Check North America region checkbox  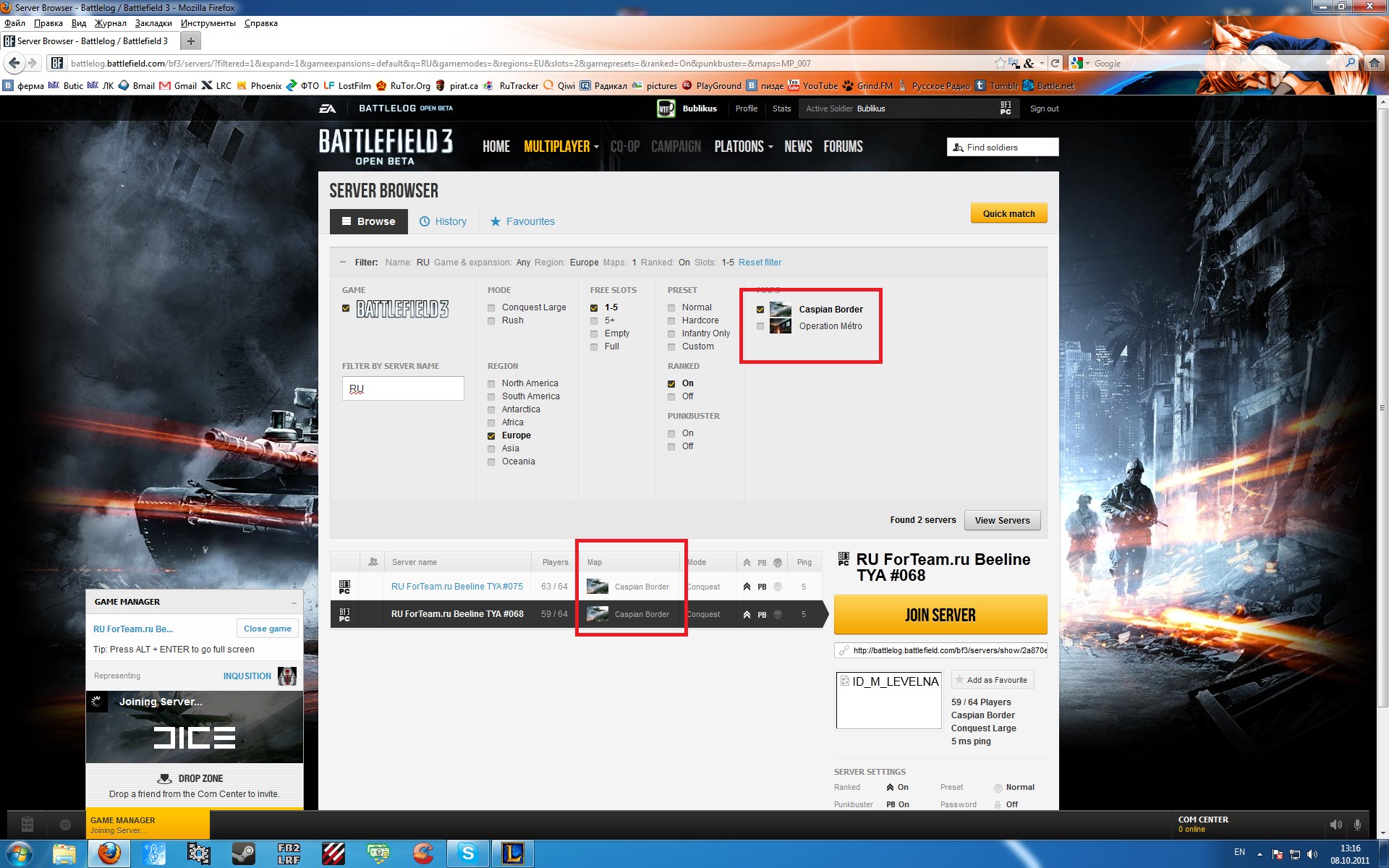pos(491,384)
